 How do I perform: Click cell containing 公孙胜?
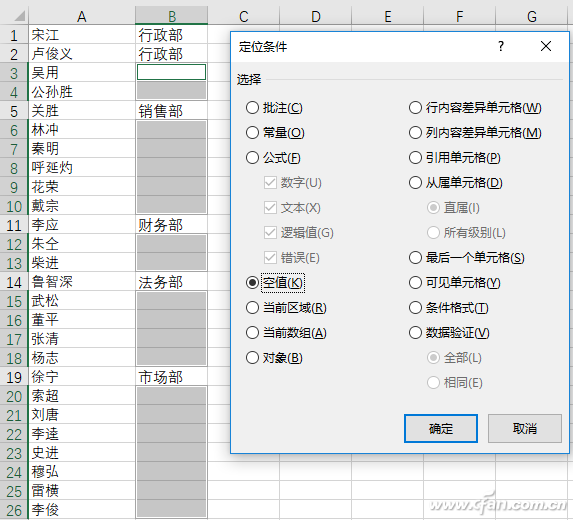pyautogui.click(x=82, y=92)
